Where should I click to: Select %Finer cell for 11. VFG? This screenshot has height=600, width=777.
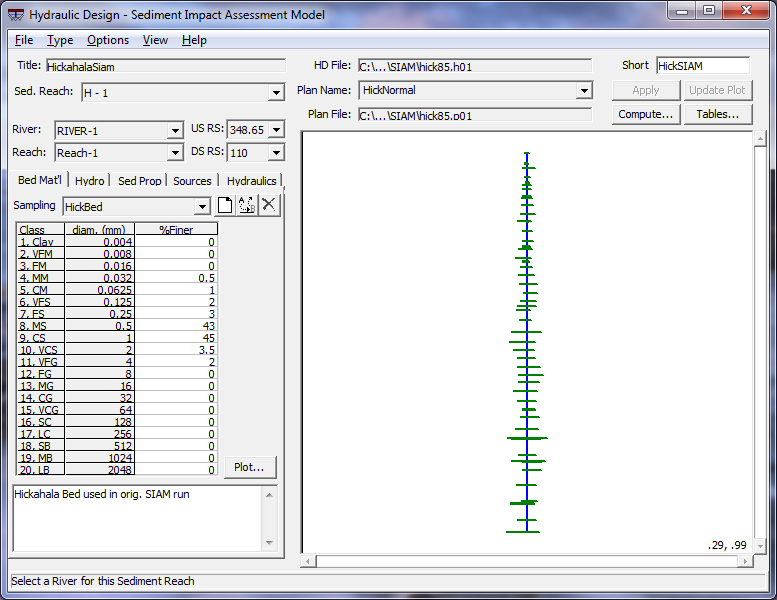tap(176, 362)
